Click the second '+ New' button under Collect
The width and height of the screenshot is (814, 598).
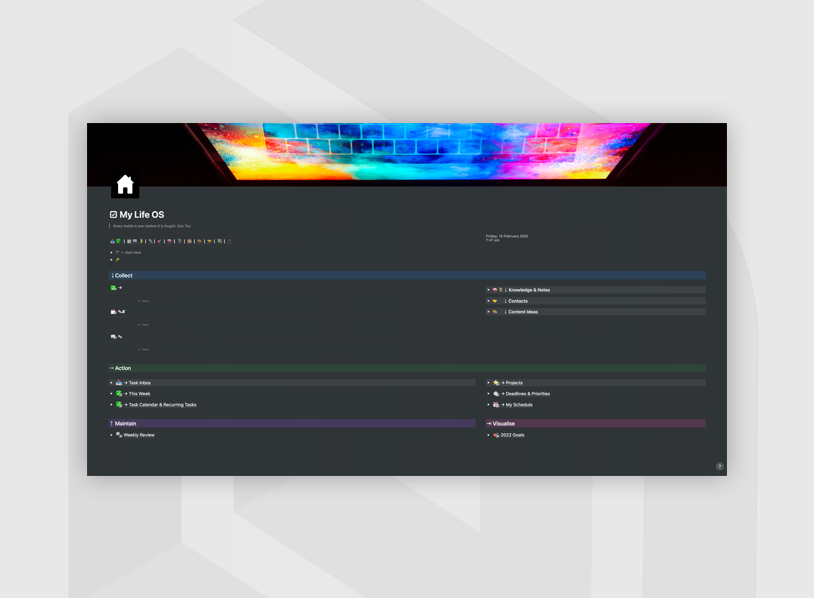click(144, 325)
